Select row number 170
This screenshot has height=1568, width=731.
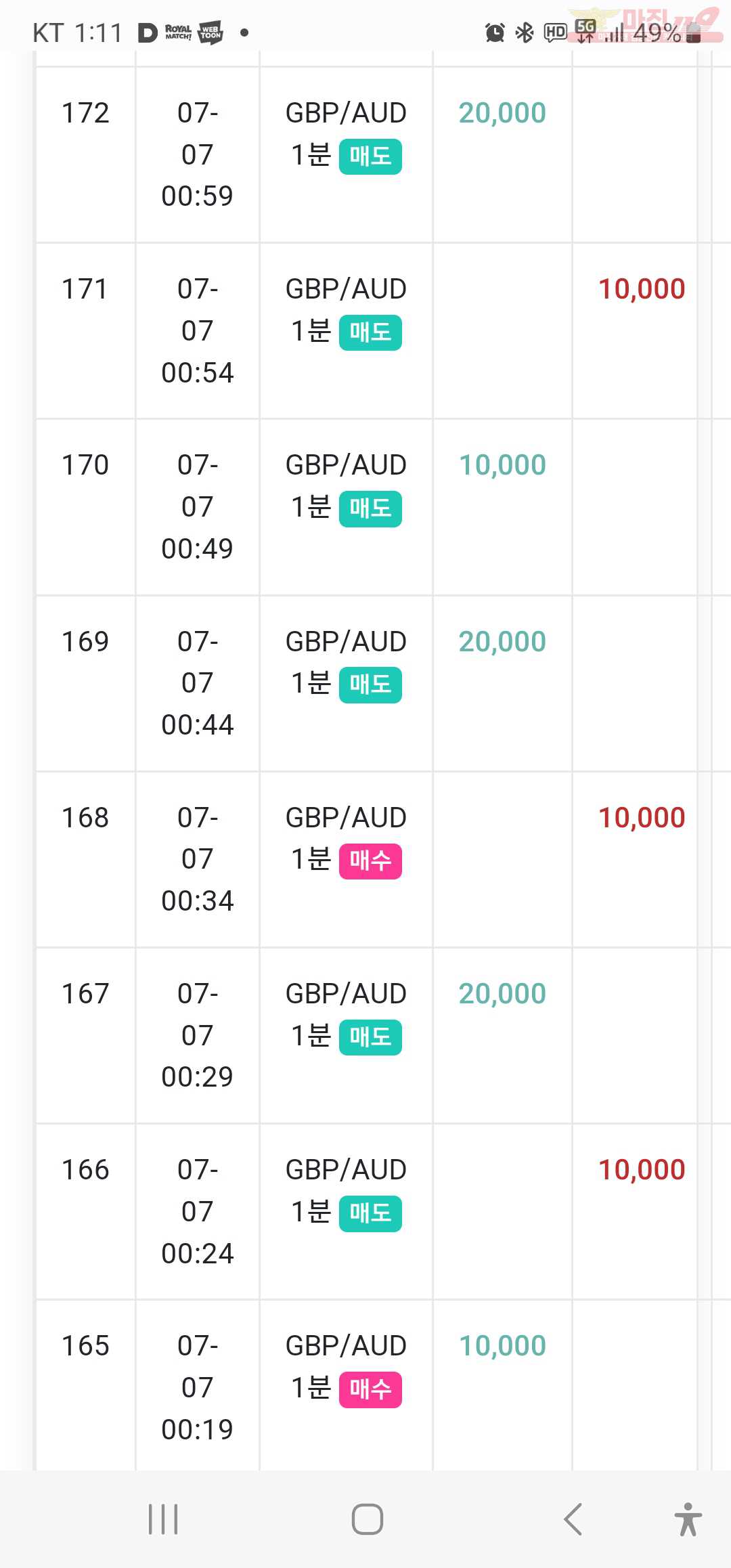click(85, 465)
